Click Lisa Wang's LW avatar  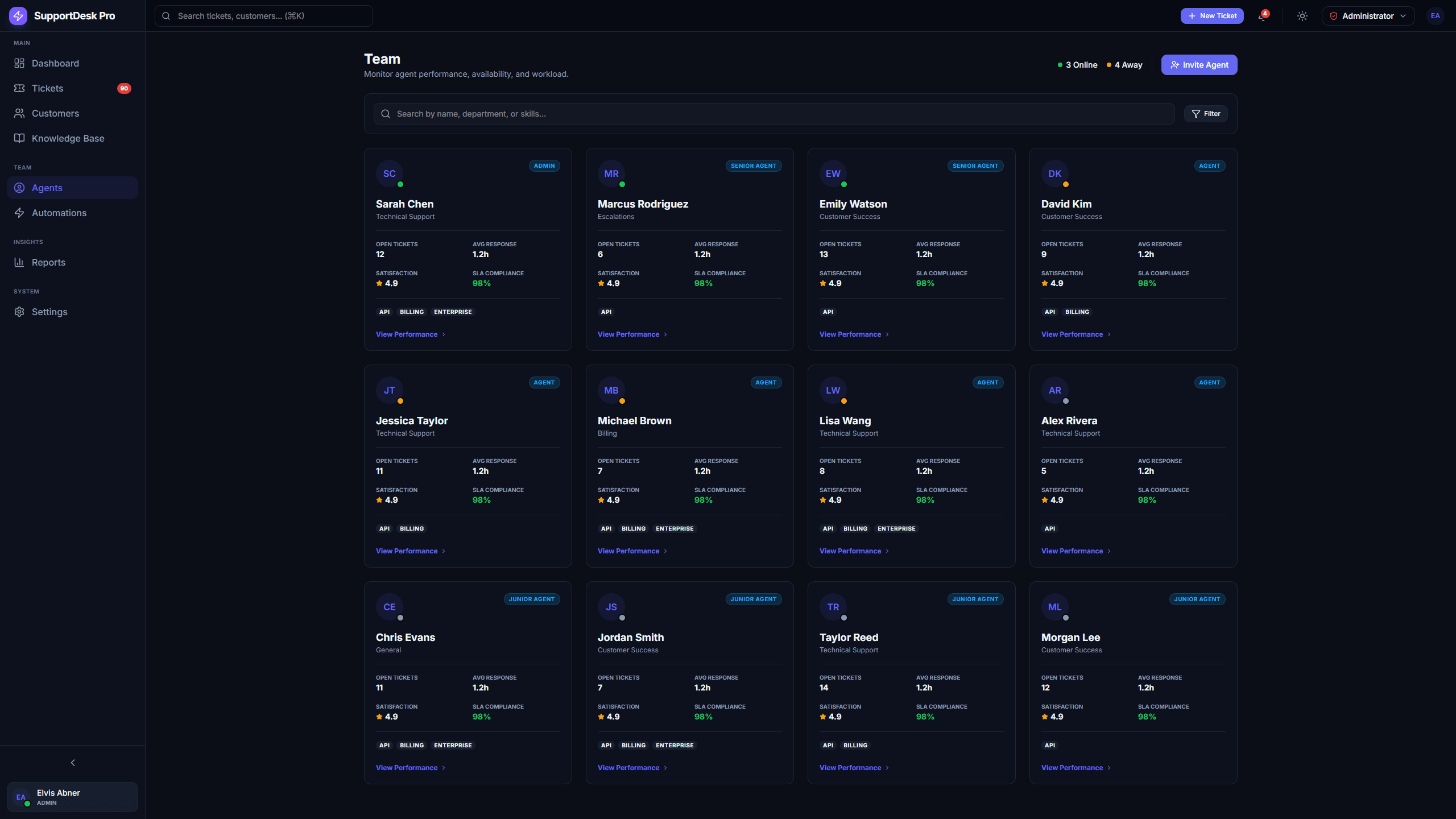click(x=833, y=390)
